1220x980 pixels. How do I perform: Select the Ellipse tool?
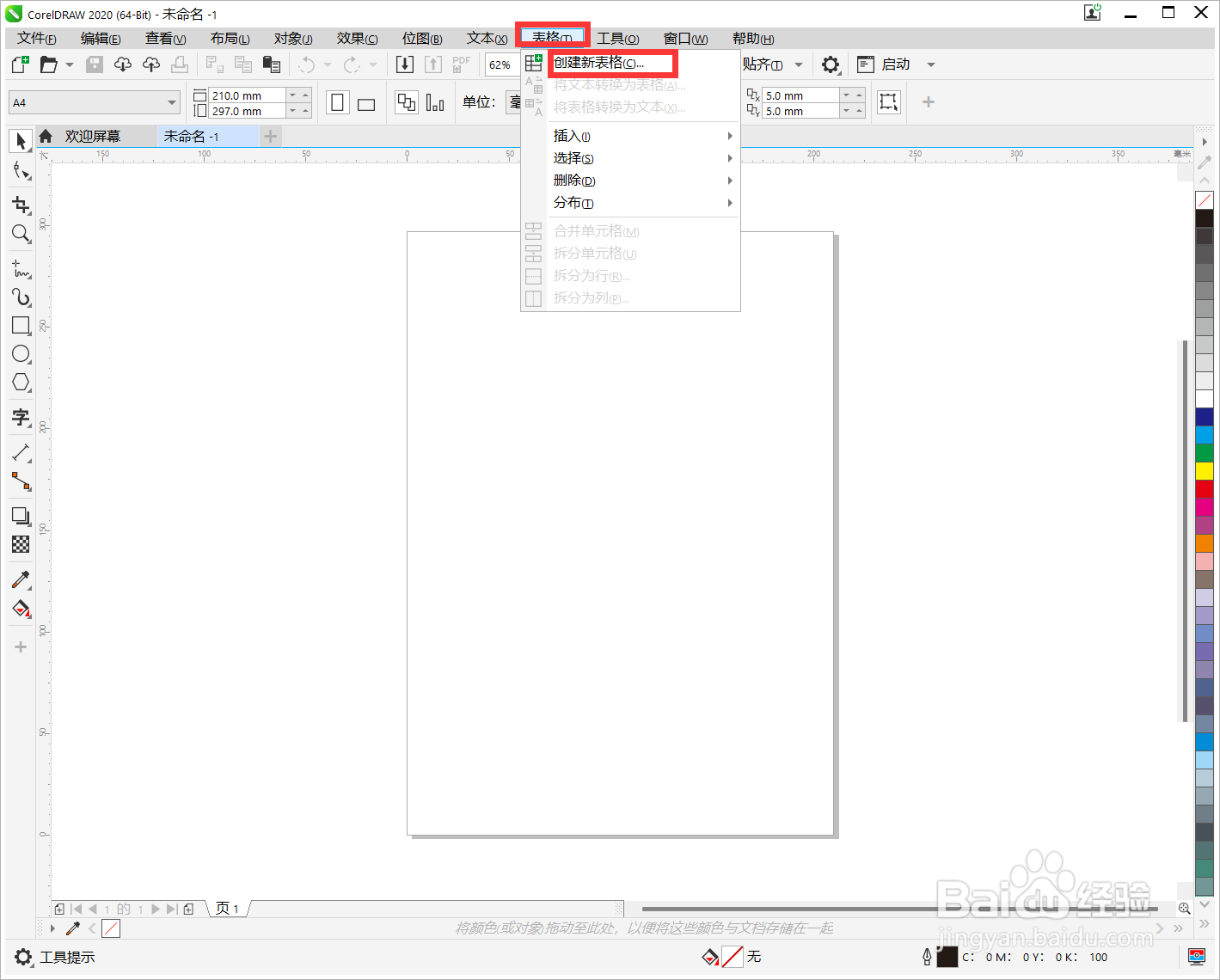point(21,353)
